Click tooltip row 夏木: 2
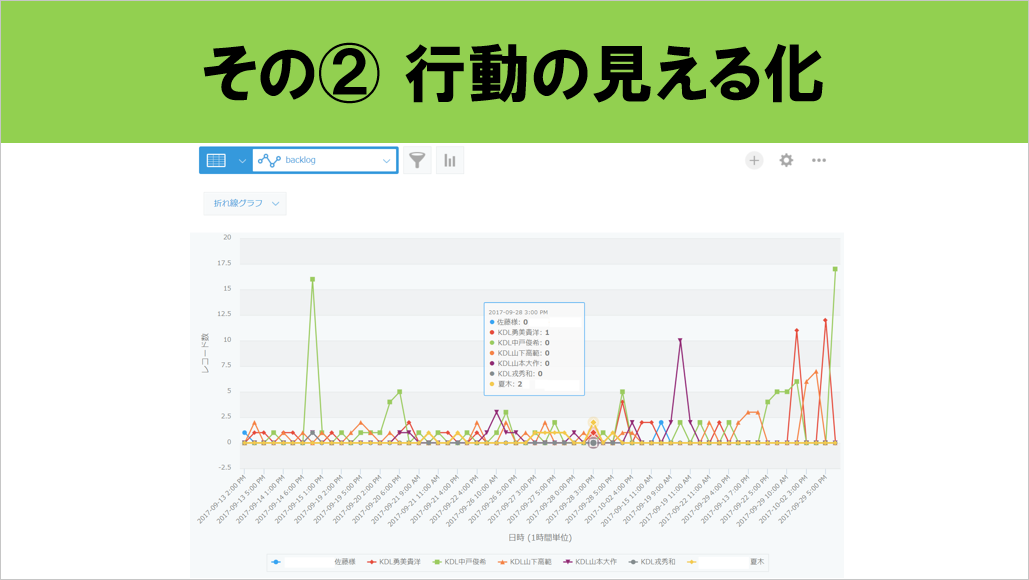1029x580 pixels. pyautogui.click(x=510, y=384)
